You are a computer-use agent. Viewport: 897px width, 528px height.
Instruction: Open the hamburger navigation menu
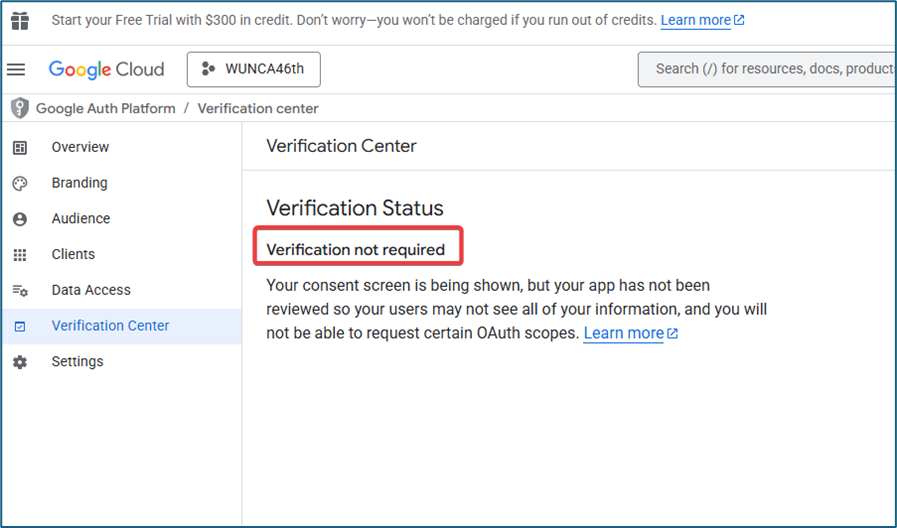(16, 69)
